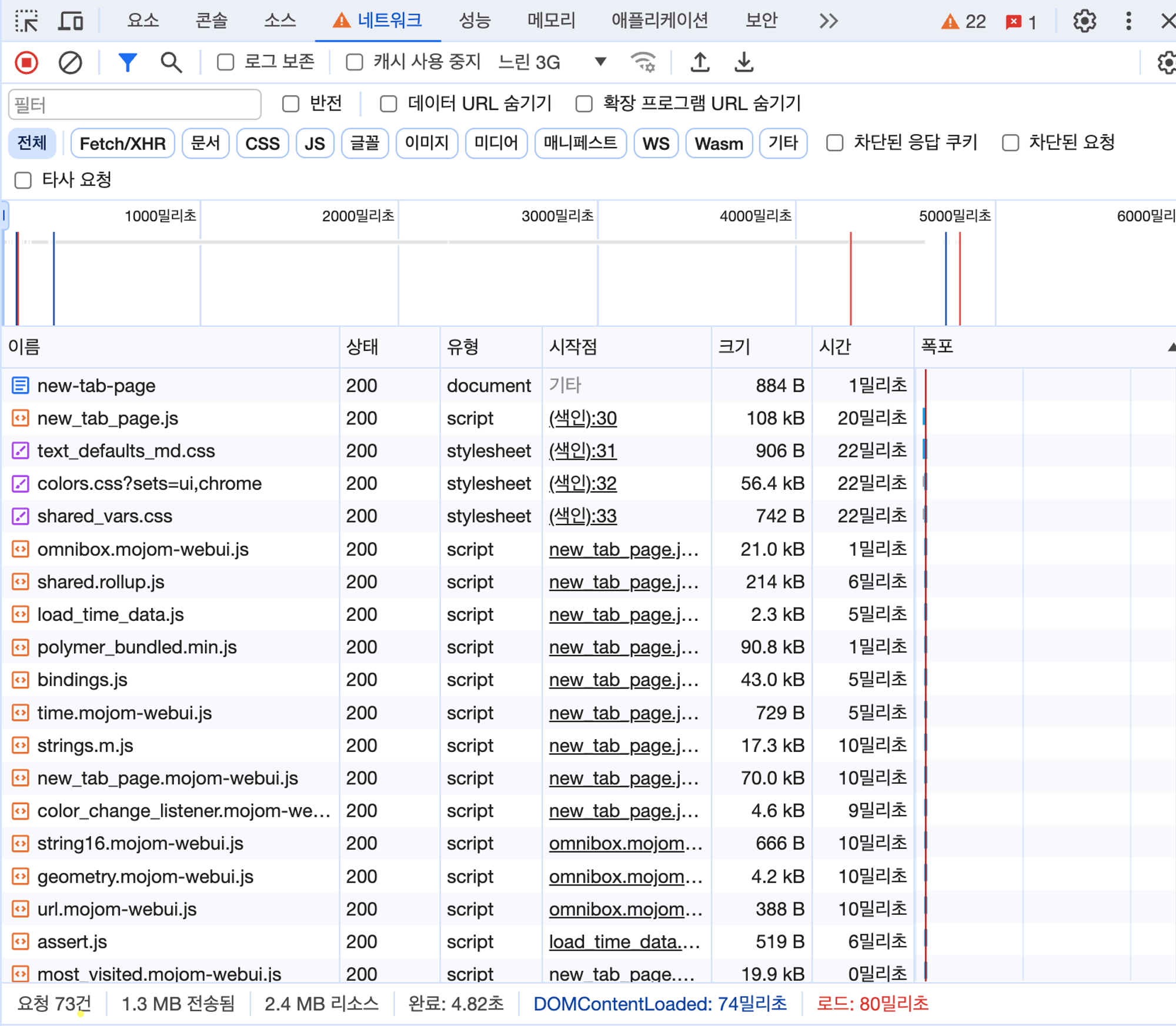This screenshot has height=1026, width=1176.
Task: Switch to the 콘솔 tab
Action: [211, 21]
